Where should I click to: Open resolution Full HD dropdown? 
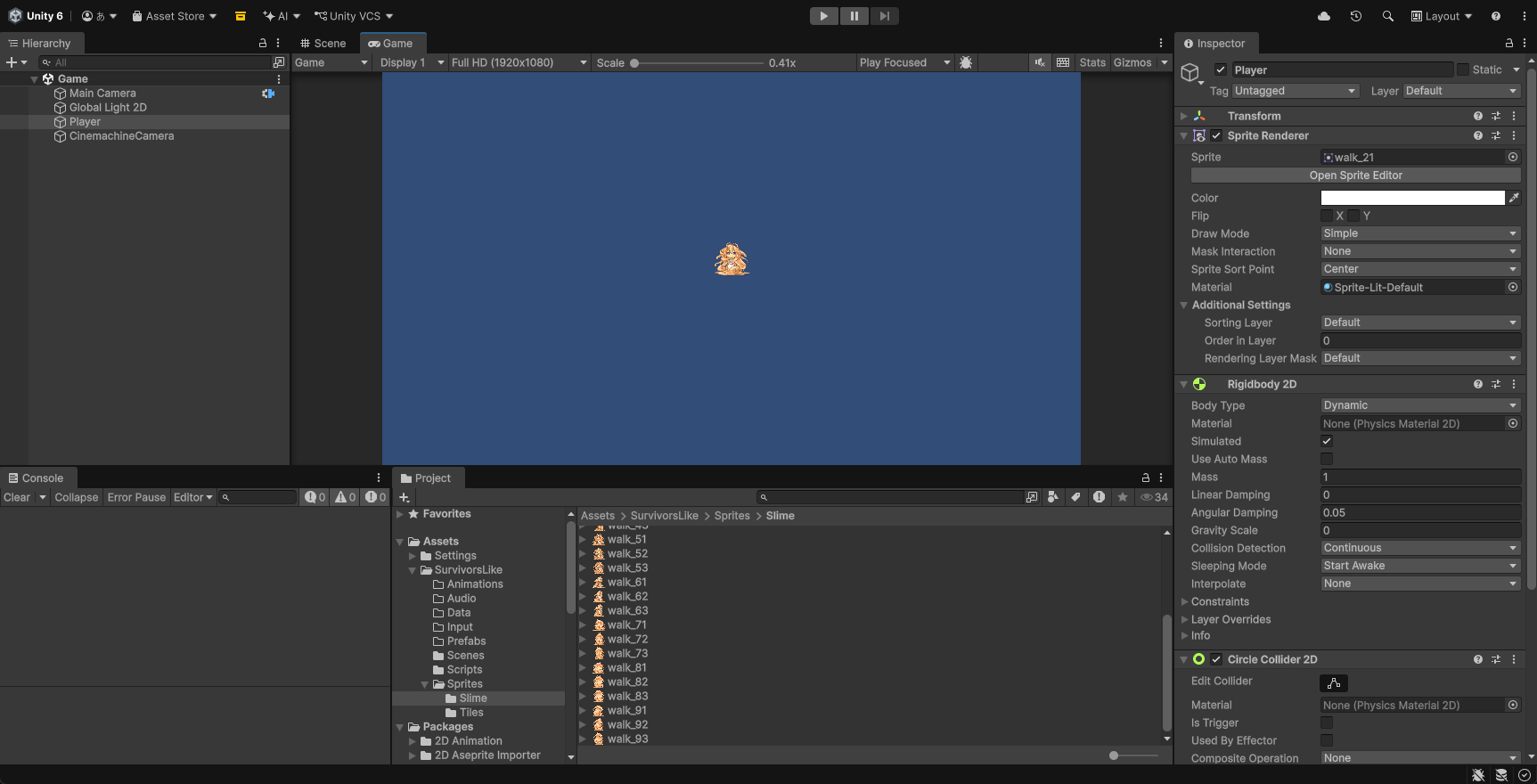click(x=519, y=62)
